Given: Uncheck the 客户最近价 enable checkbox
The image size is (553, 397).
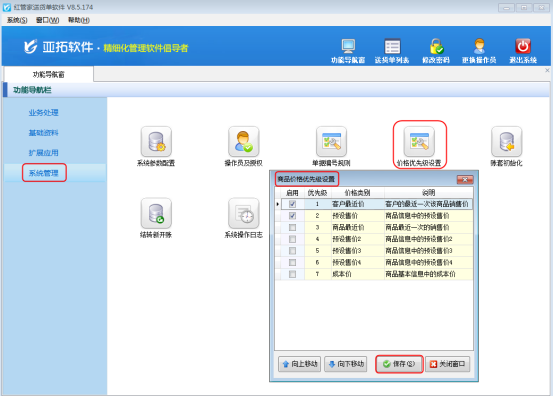Looking at the screenshot, I should coord(292,204).
